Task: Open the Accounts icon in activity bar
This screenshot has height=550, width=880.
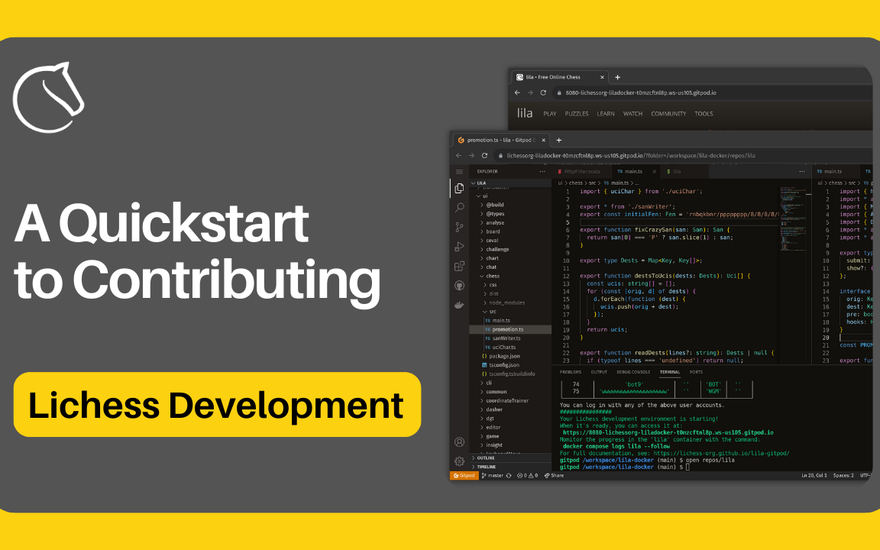Action: (459, 442)
